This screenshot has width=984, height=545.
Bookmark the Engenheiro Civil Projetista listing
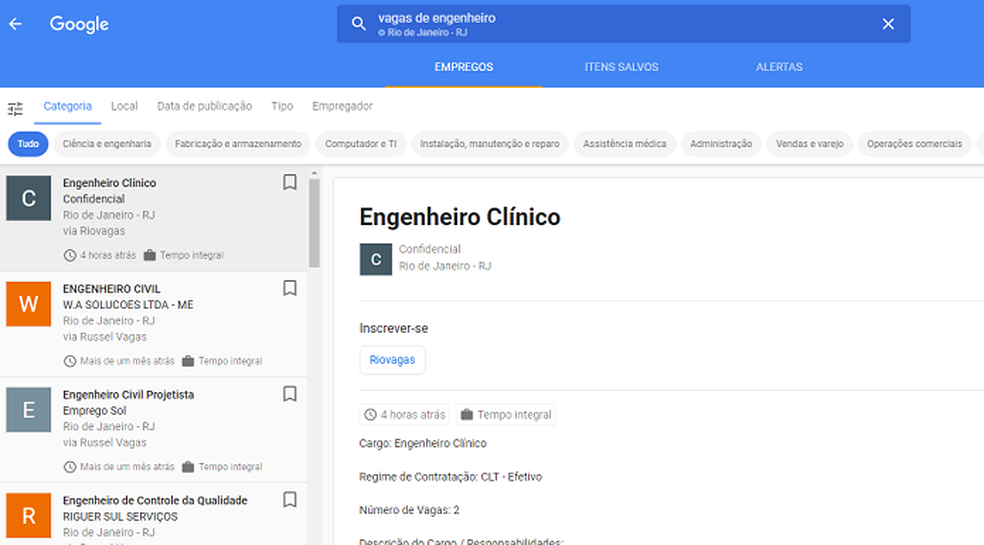(289, 394)
